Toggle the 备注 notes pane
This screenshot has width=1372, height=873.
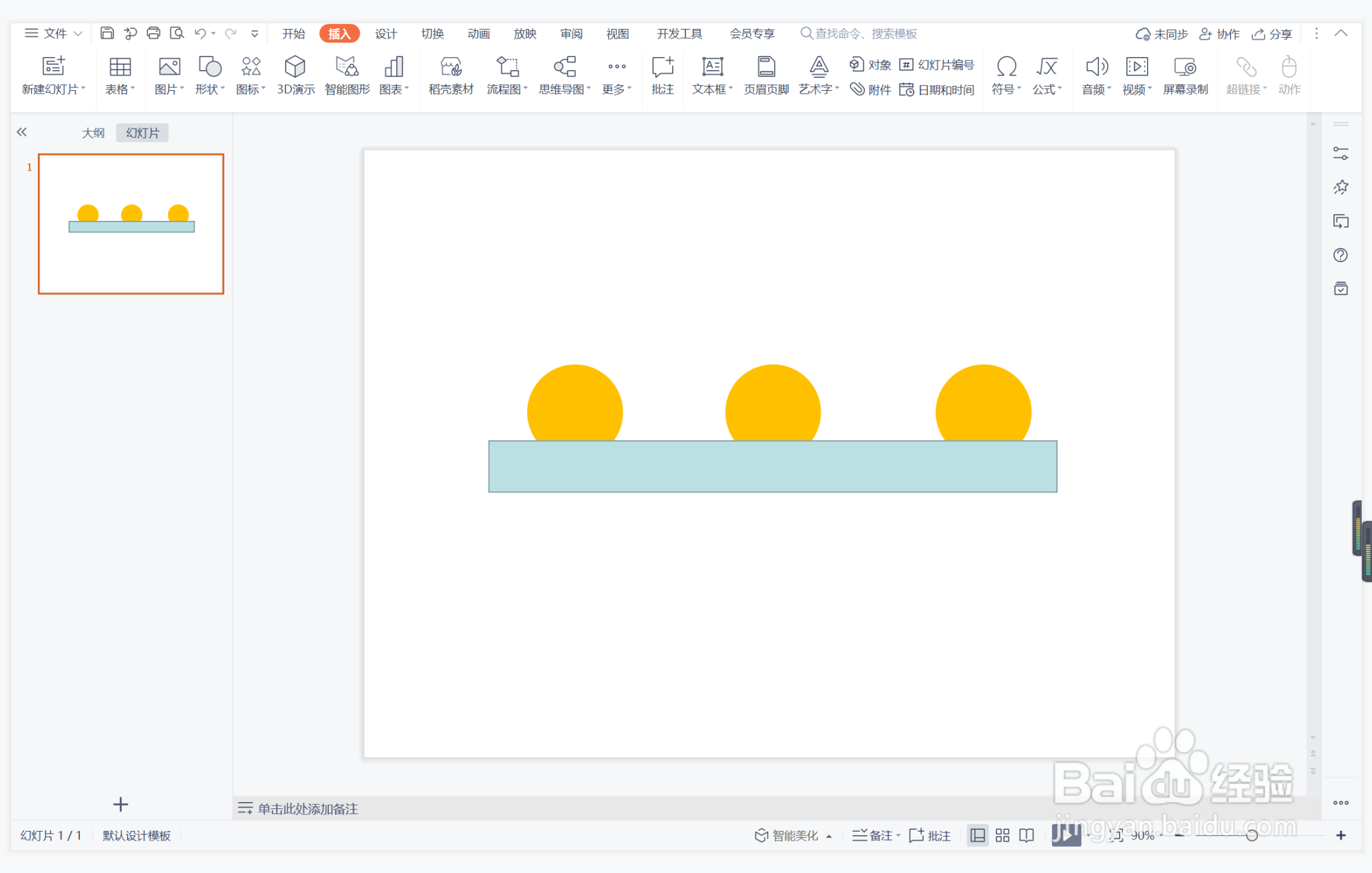(x=875, y=835)
